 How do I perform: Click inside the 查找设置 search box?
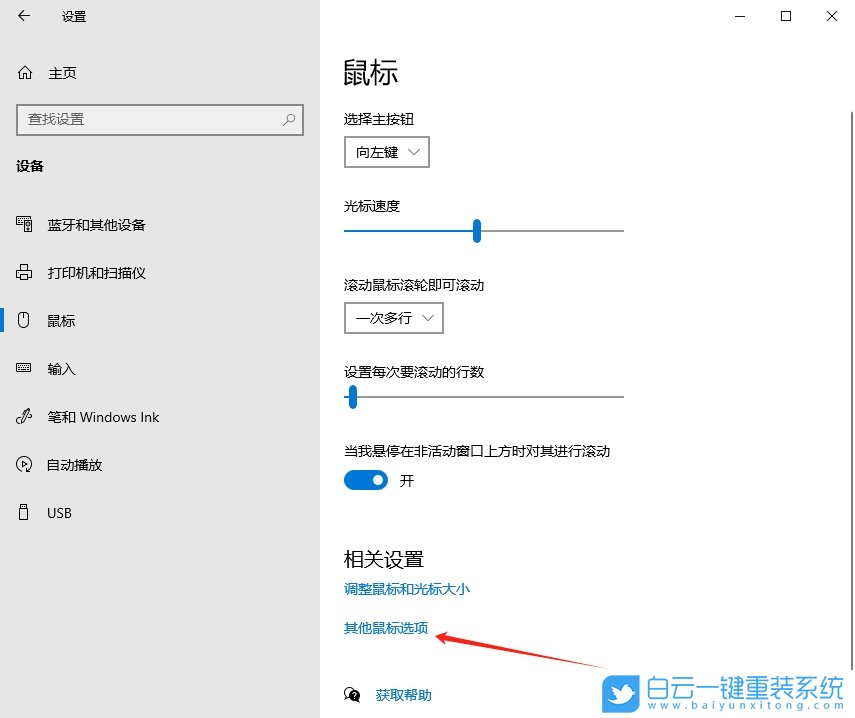point(150,119)
